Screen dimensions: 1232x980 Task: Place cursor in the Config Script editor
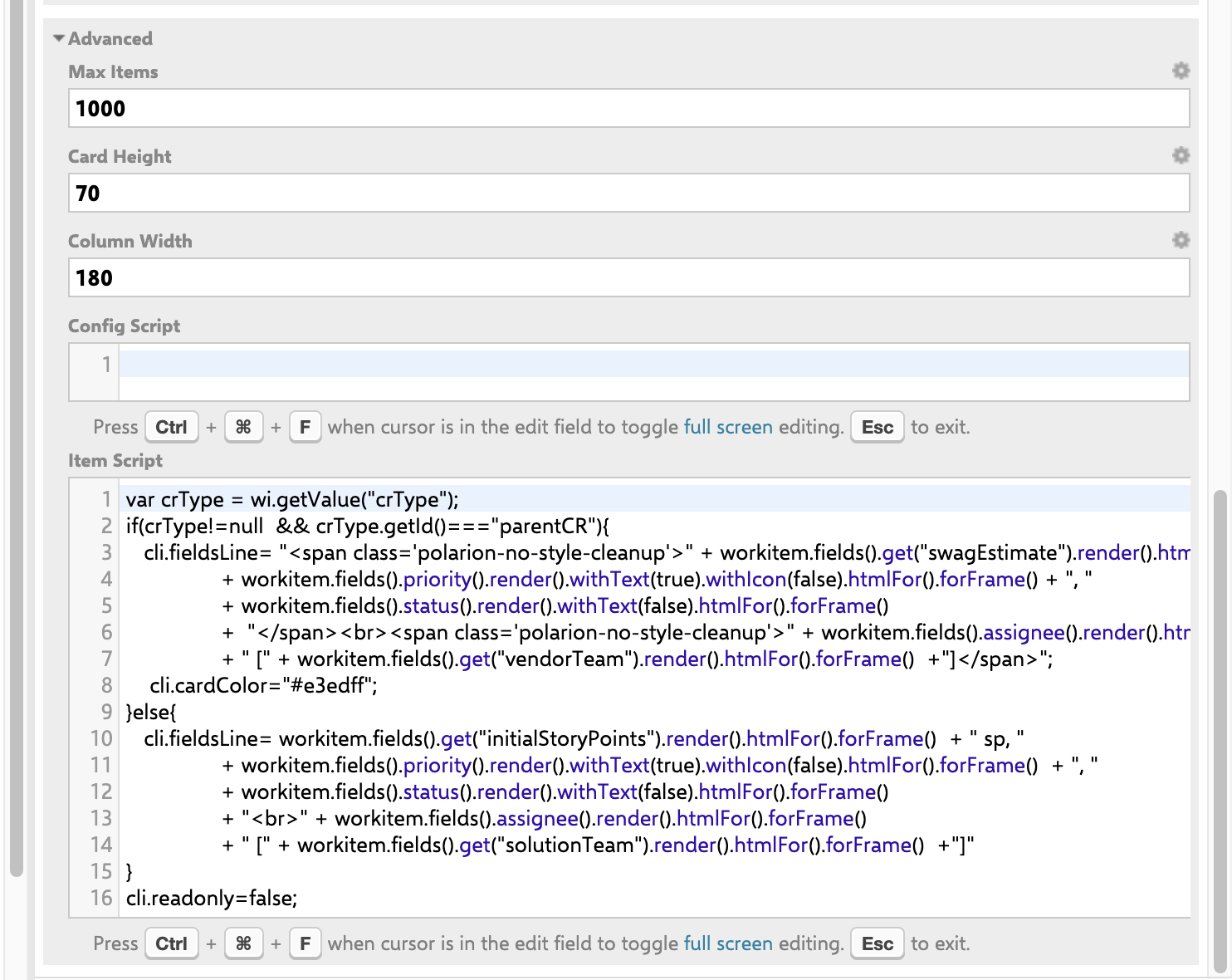tap(654, 372)
